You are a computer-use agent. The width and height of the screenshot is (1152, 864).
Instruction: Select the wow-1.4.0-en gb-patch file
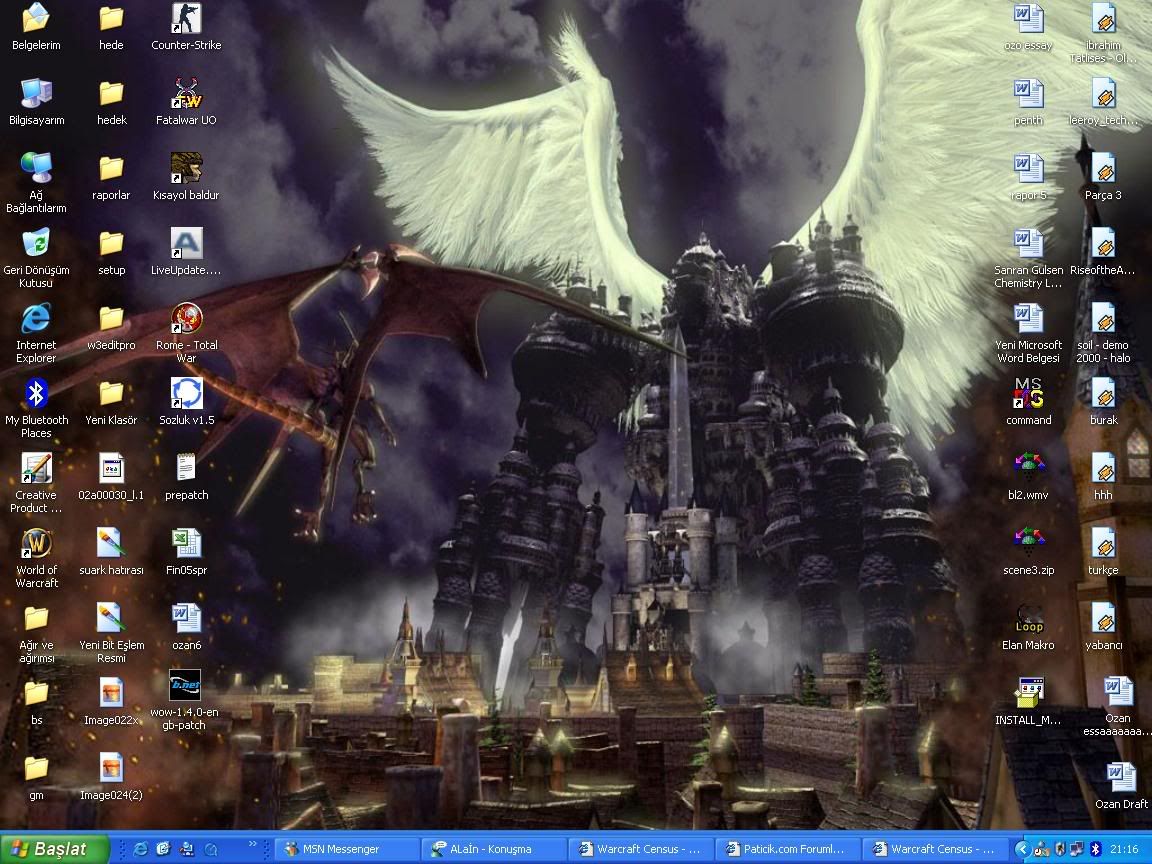click(185, 686)
